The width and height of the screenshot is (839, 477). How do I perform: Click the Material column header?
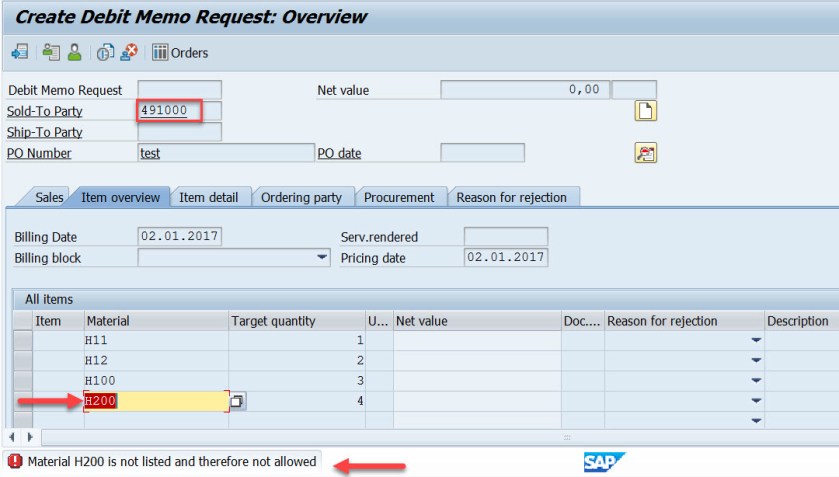pos(156,321)
